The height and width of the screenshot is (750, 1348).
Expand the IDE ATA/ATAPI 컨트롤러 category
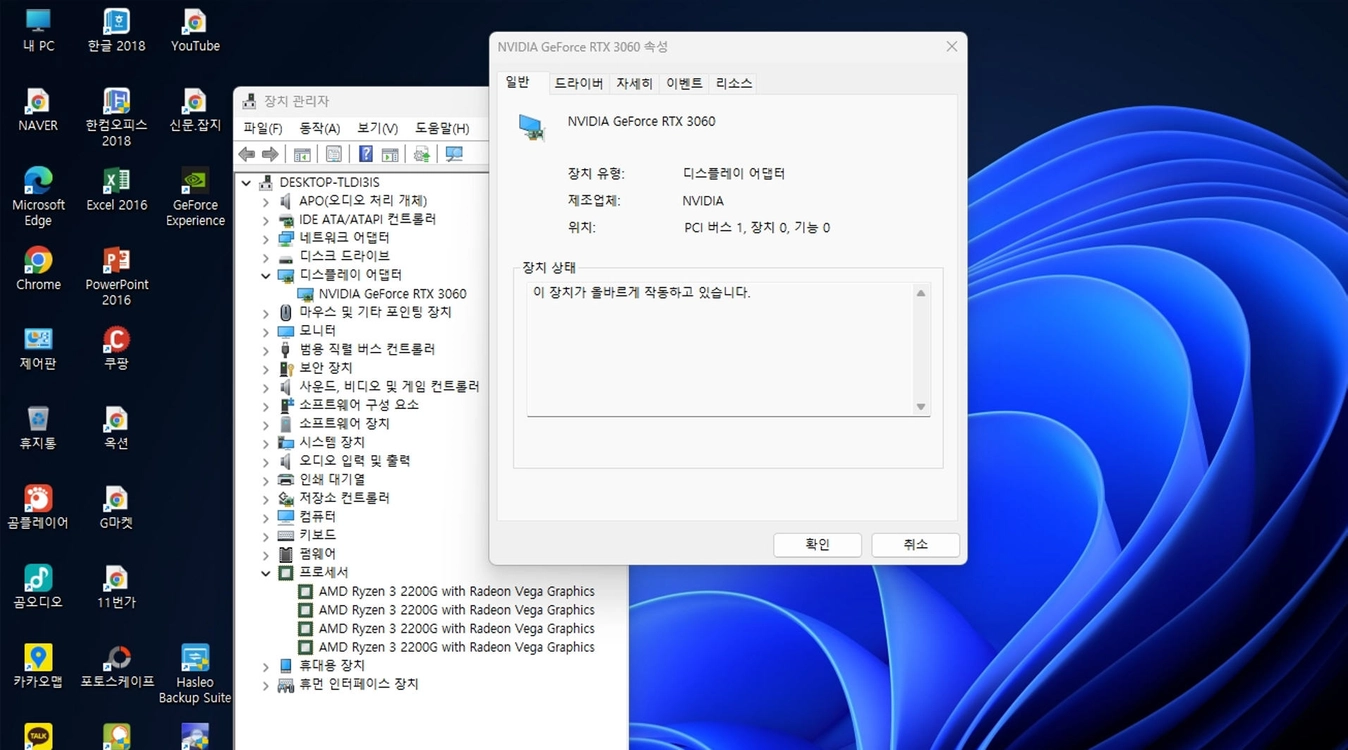pyautogui.click(x=266, y=220)
